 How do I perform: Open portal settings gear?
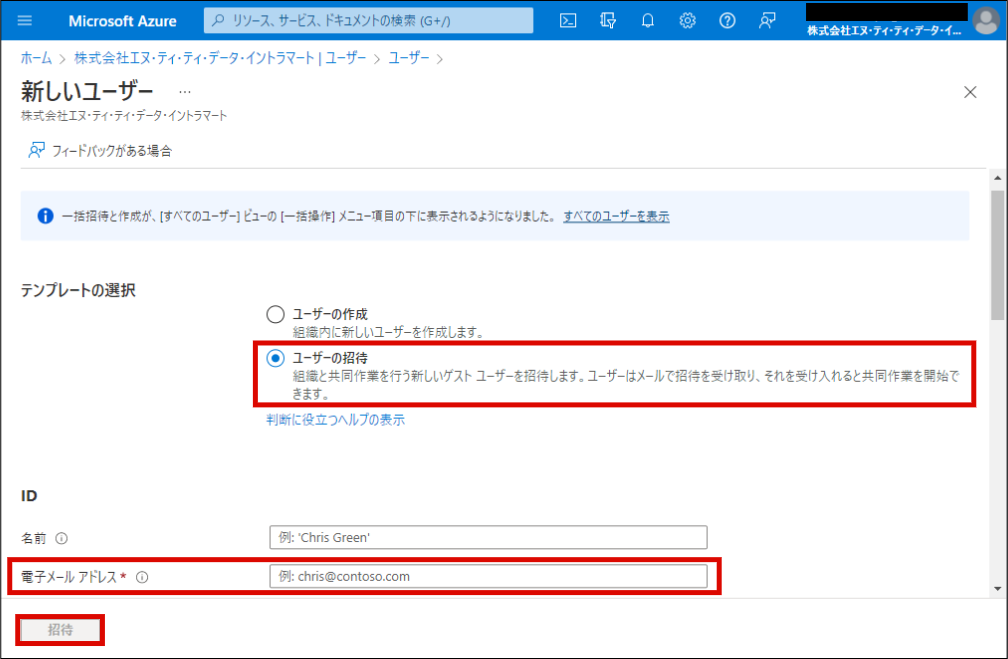click(687, 21)
